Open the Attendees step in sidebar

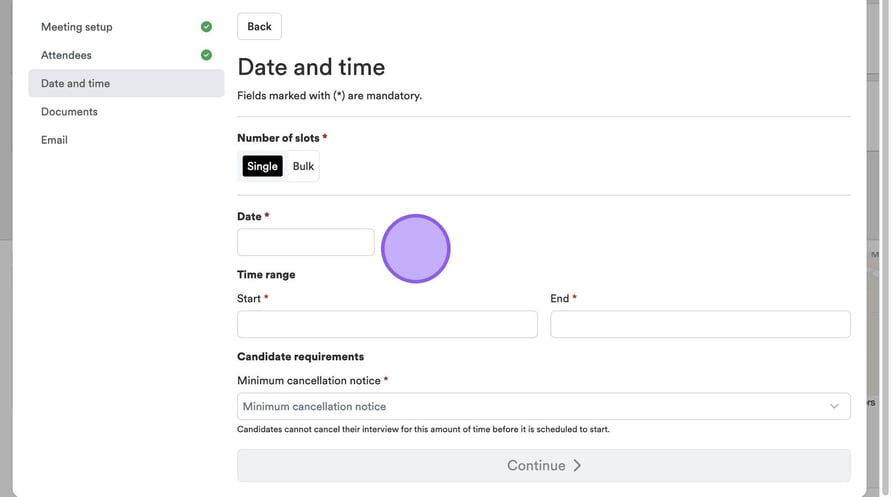66,55
